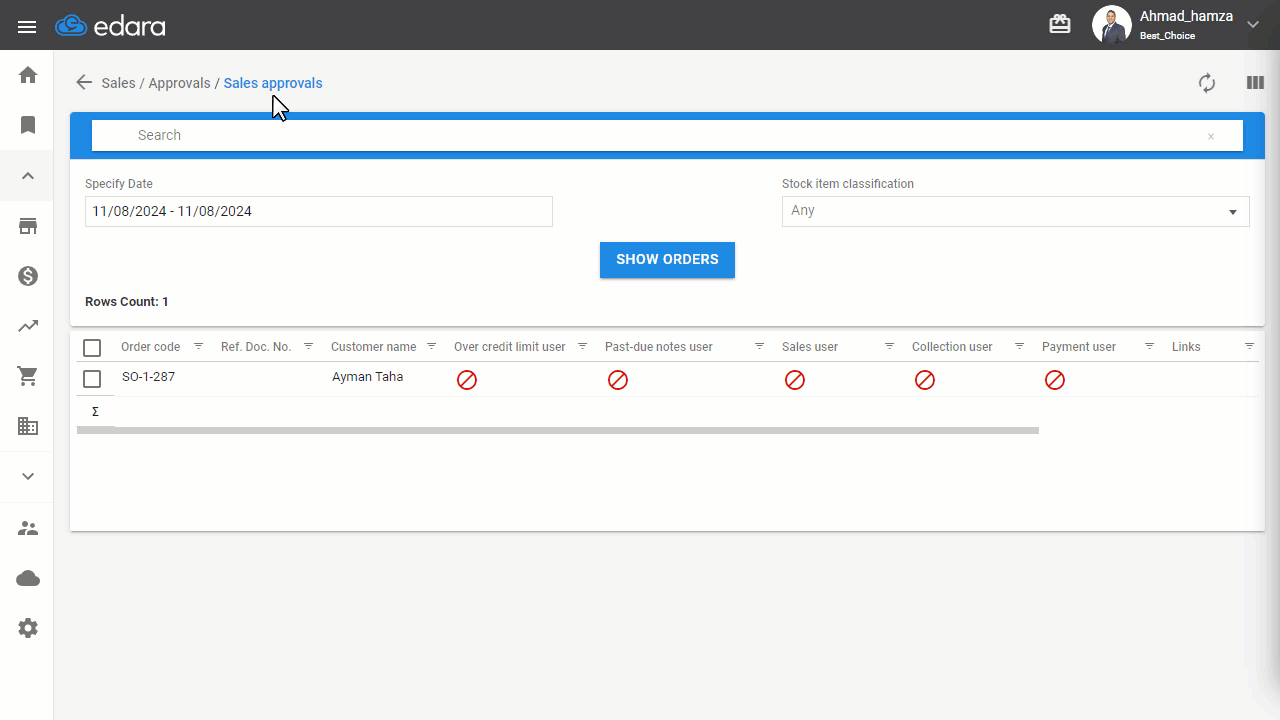Click the SO-1-287 order code
This screenshot has height=720, width=1280.
(x=148, y=377)
